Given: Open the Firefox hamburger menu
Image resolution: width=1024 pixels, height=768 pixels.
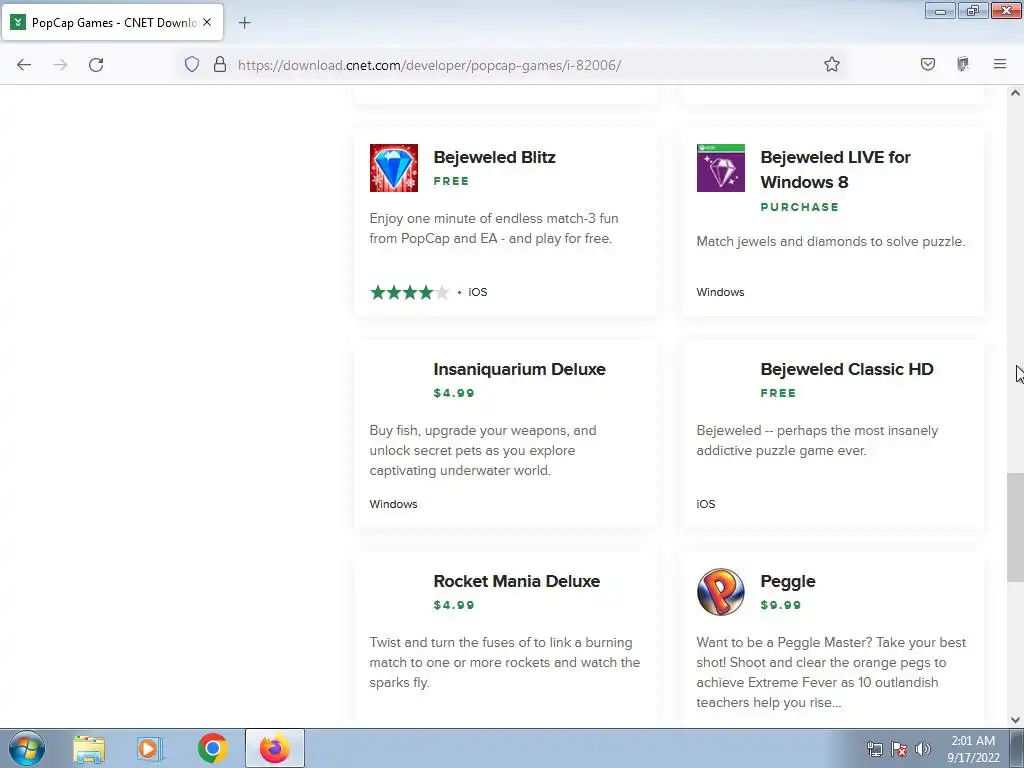Looking at the screenshot, I should [1000, 64].
